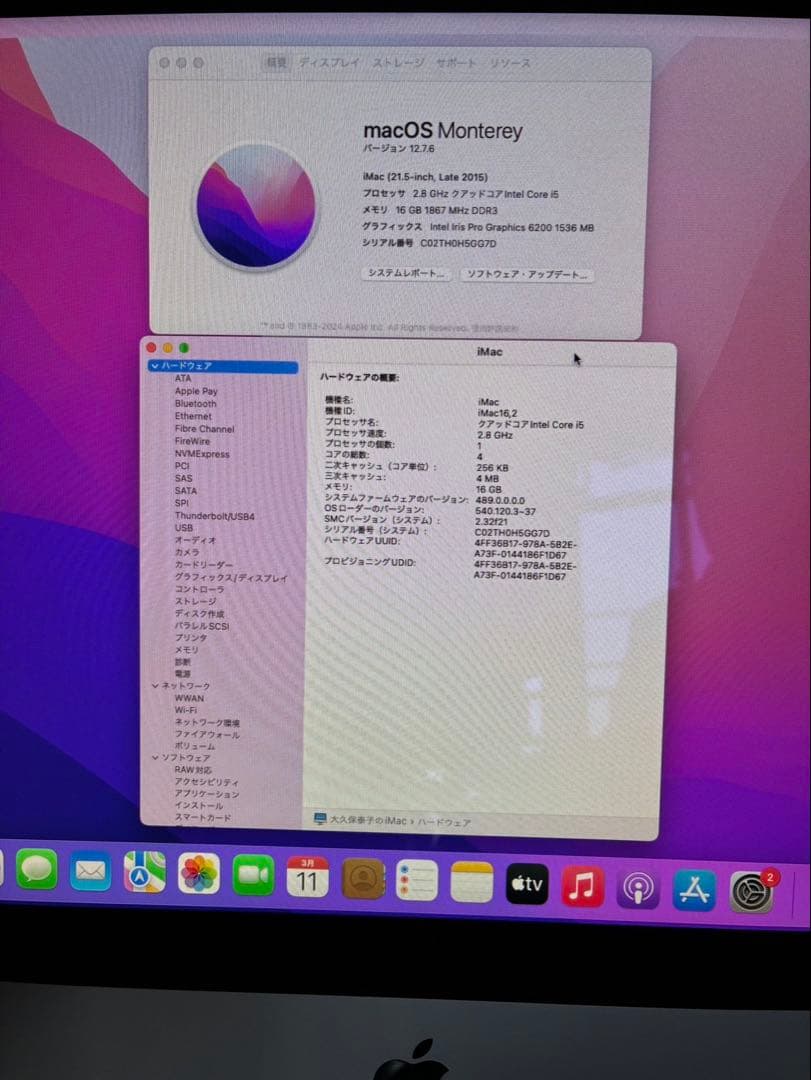Select Ethernet in the sidebar
The height and width of the screenshot is (1080, 811).
[x=193, y=416]
